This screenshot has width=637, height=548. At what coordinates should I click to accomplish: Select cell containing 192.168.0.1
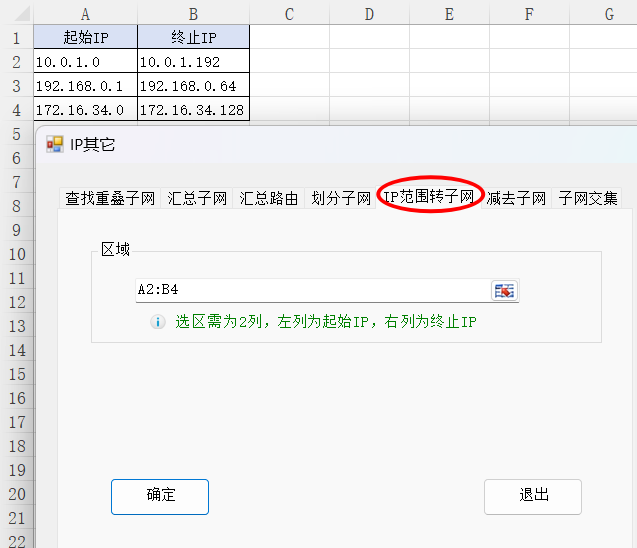[x=86, y=85]
